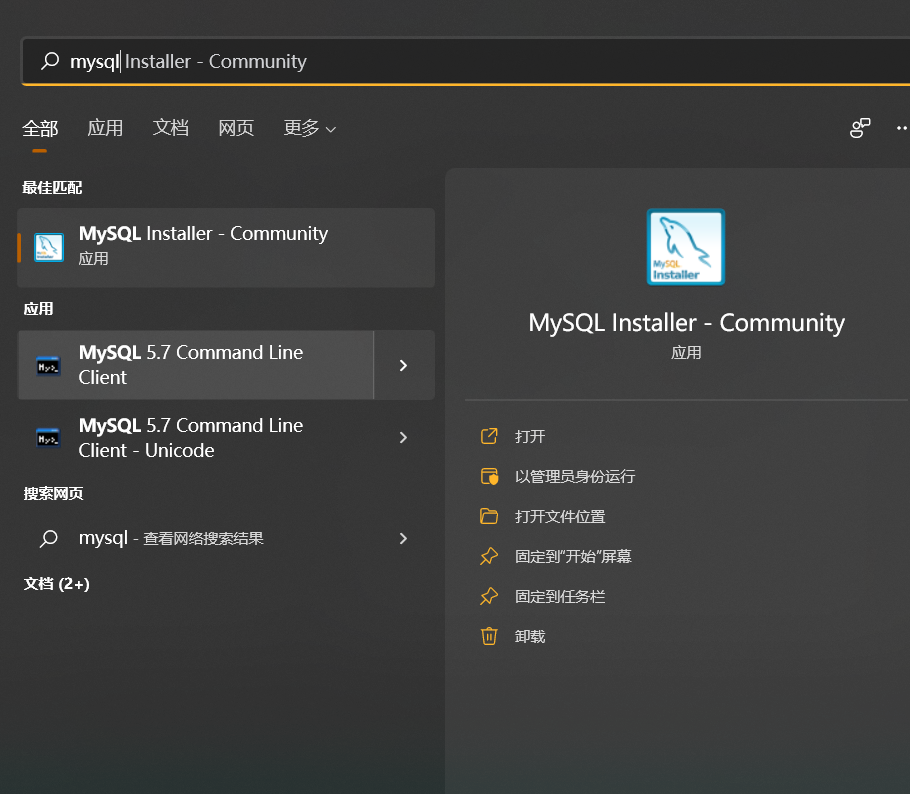The height and width of the screenshot is (794, 910).
Task: Click the large MySQL Installer dolphin thumbnail
Action: 686,247
